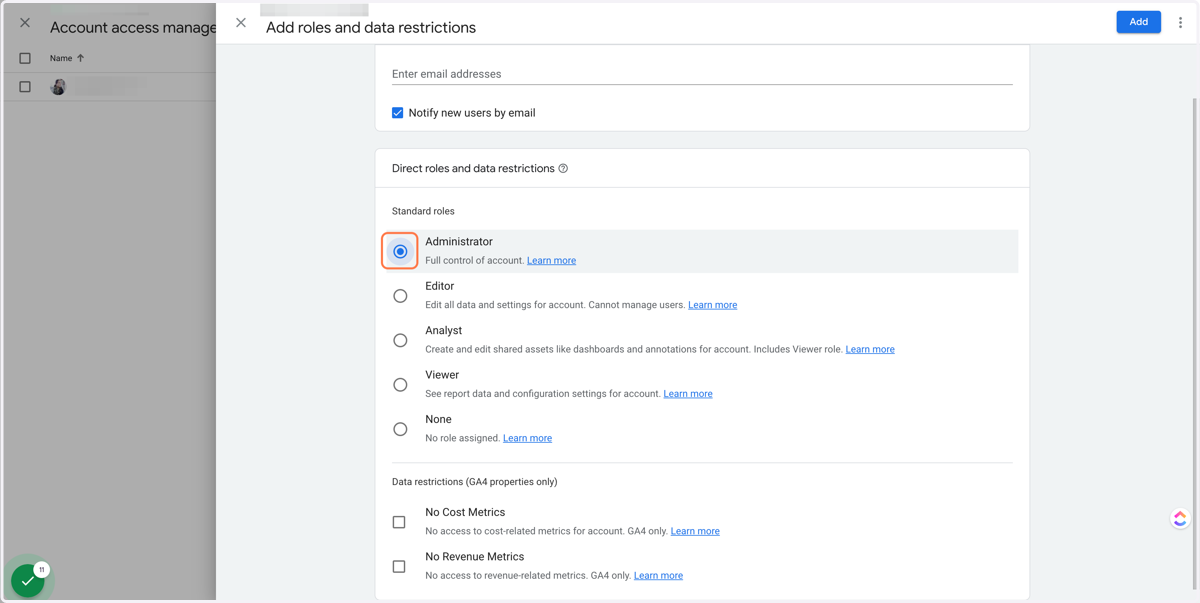
Task: Open Learn more link for Editor
Action: 712,305
